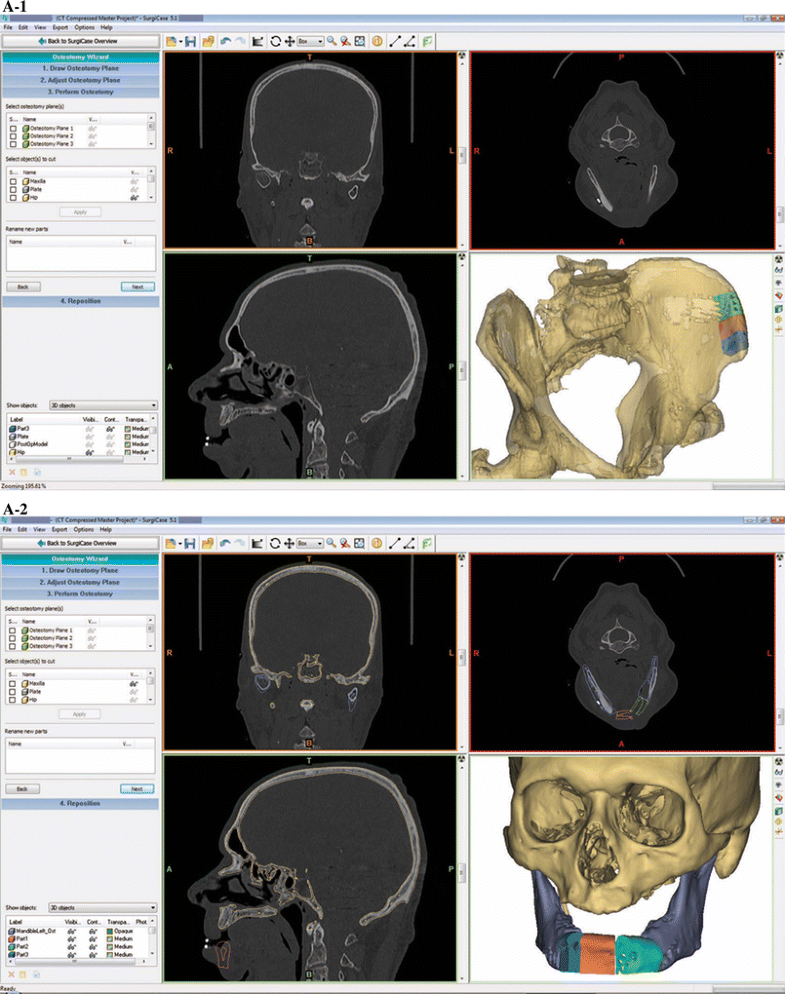This screenshot has width=785, height=994.
Task: Select Zoom magnifier tool in A-2 toolbar
Action: pos(331,544)
